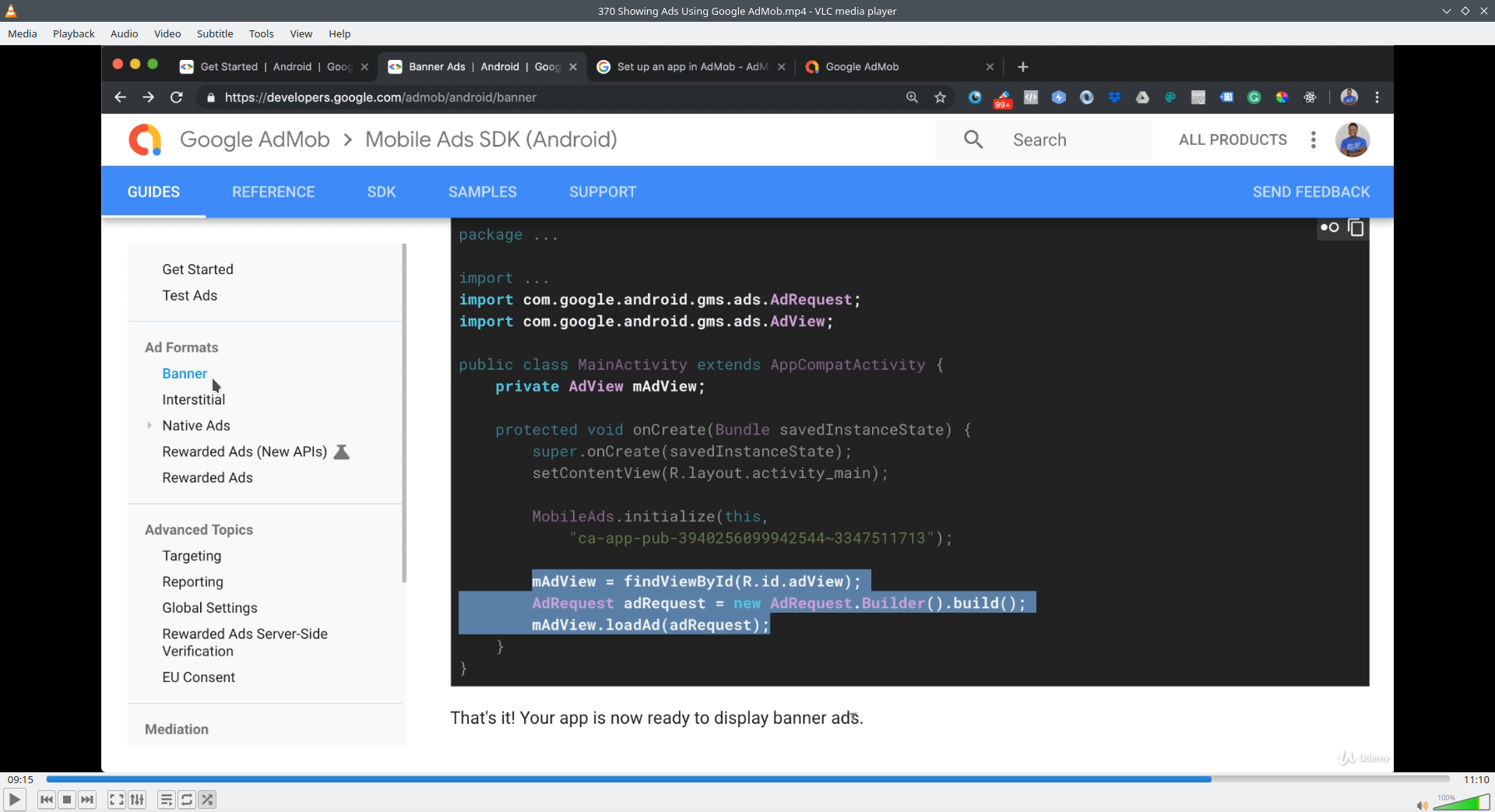The height and width of the screenshot is (812, 1495).
Task: Toggle the code block dark theme
Action: point(1330,227)
